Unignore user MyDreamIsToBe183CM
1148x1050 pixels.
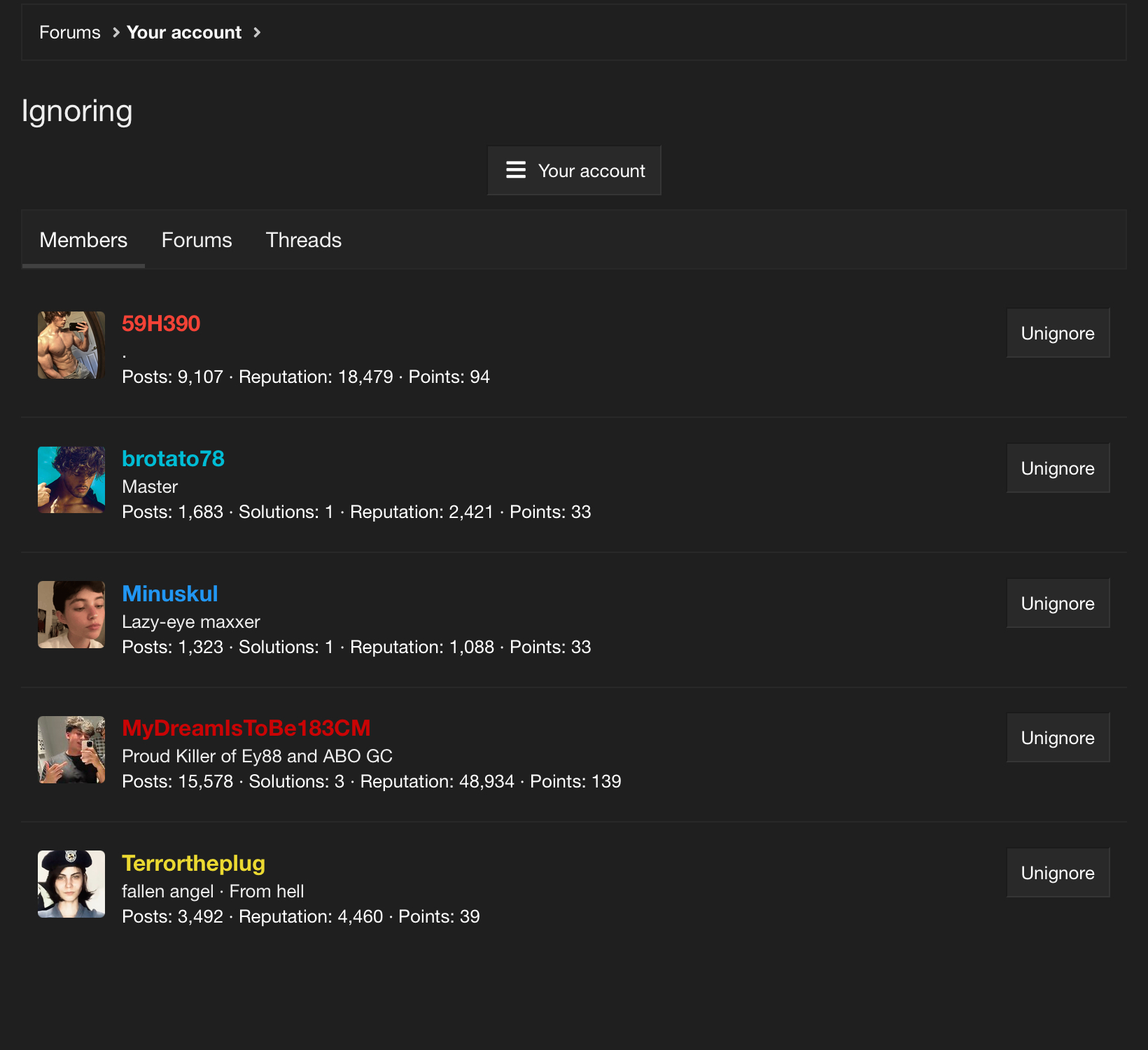(x=1058, y=738)
